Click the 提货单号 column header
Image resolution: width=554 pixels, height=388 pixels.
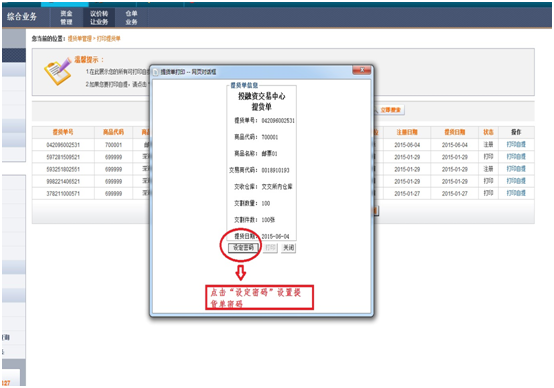point(63,132)
